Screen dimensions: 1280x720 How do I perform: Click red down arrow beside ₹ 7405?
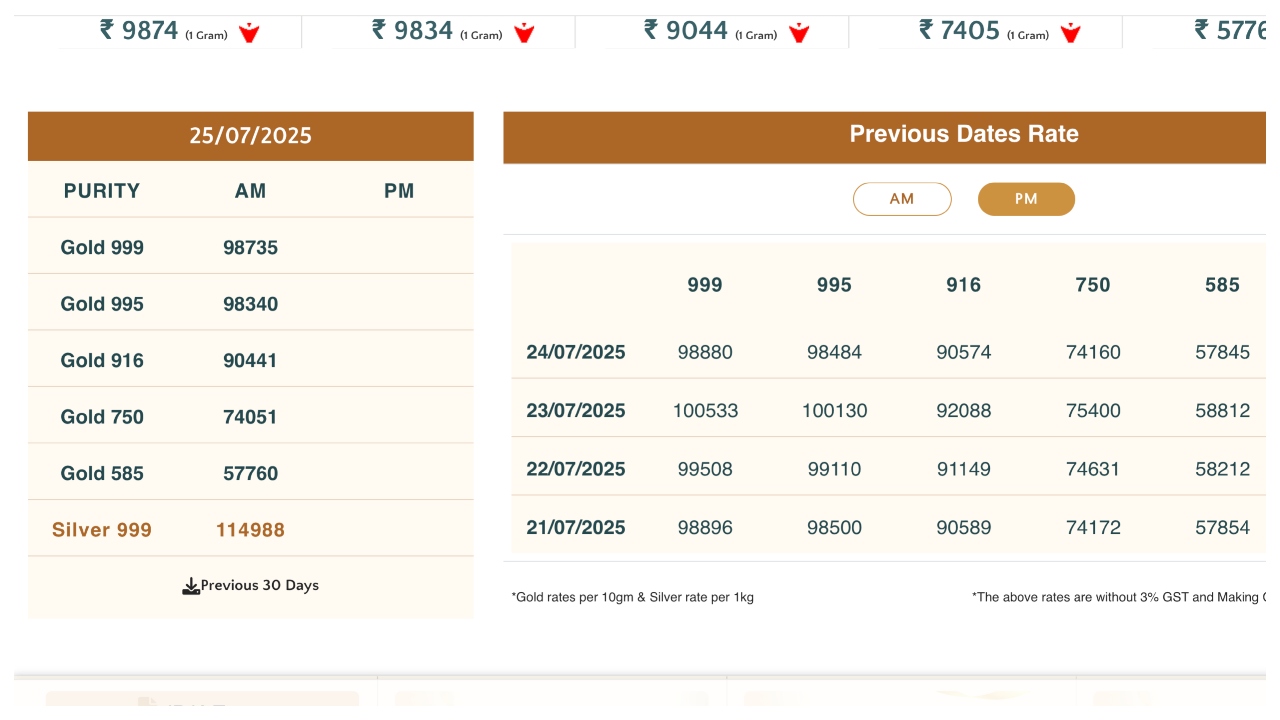point(1070,33)
